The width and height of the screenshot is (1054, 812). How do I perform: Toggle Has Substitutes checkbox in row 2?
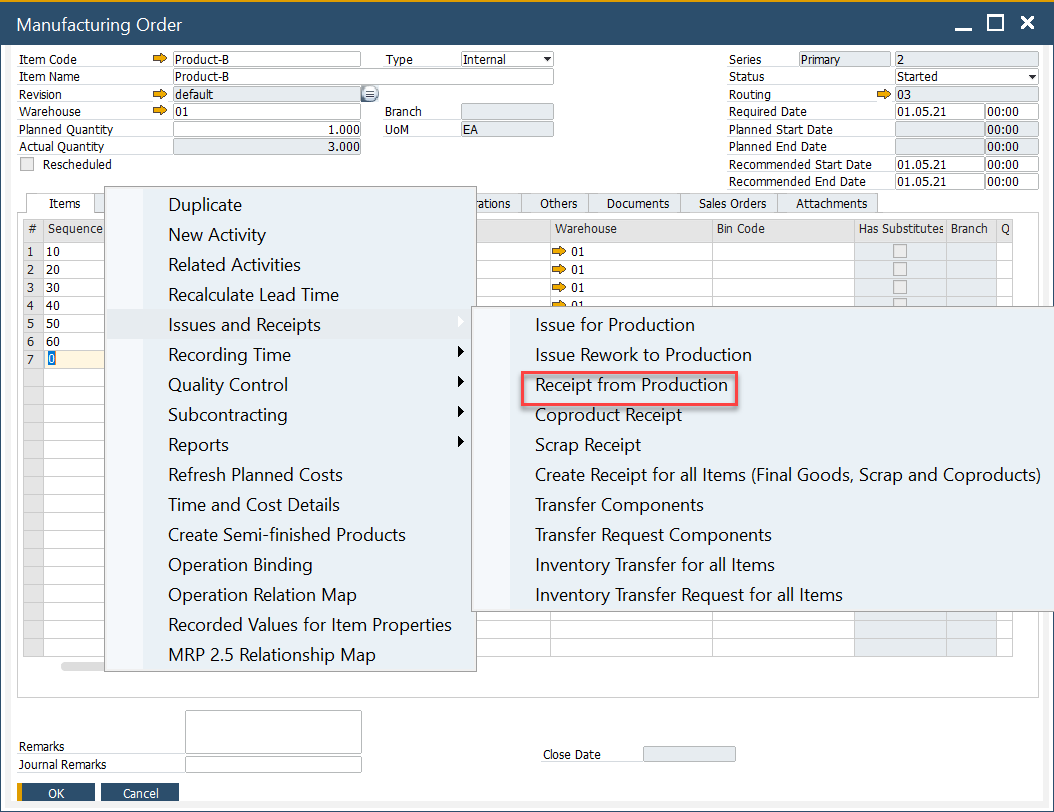coord(900,269)
